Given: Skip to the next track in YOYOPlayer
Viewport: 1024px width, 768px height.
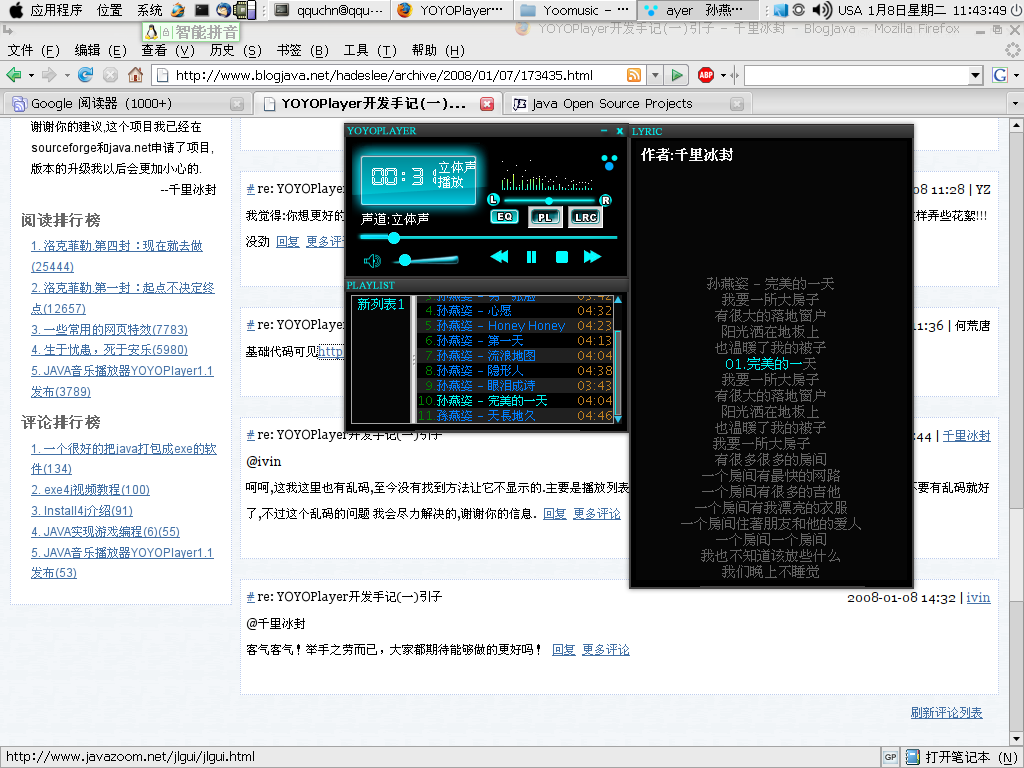Looking at the screenshot, I should click(x=592, y=257).
